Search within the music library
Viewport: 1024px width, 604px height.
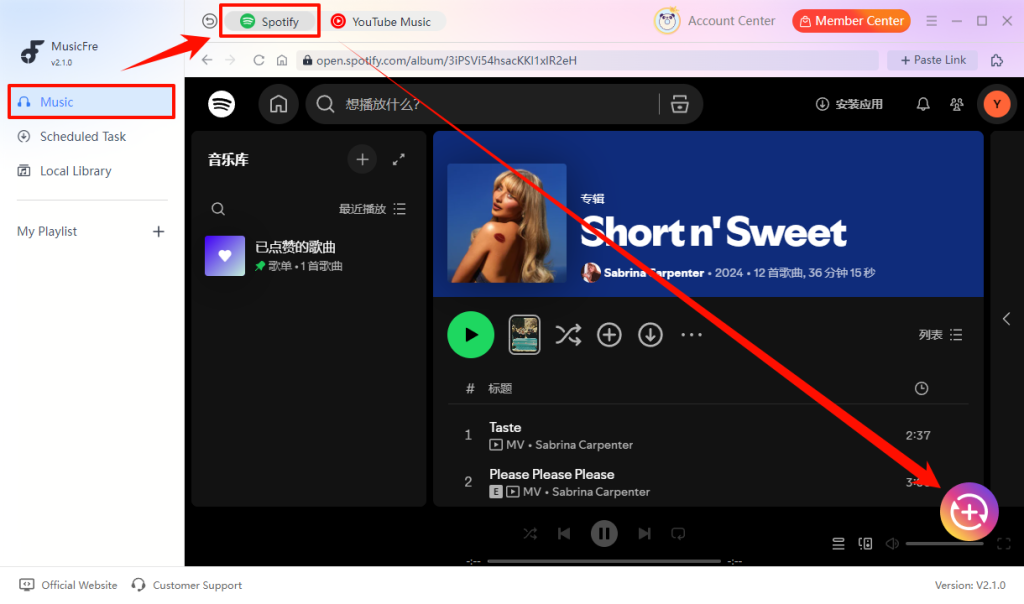pyautogui.click(x=218, y=209)
